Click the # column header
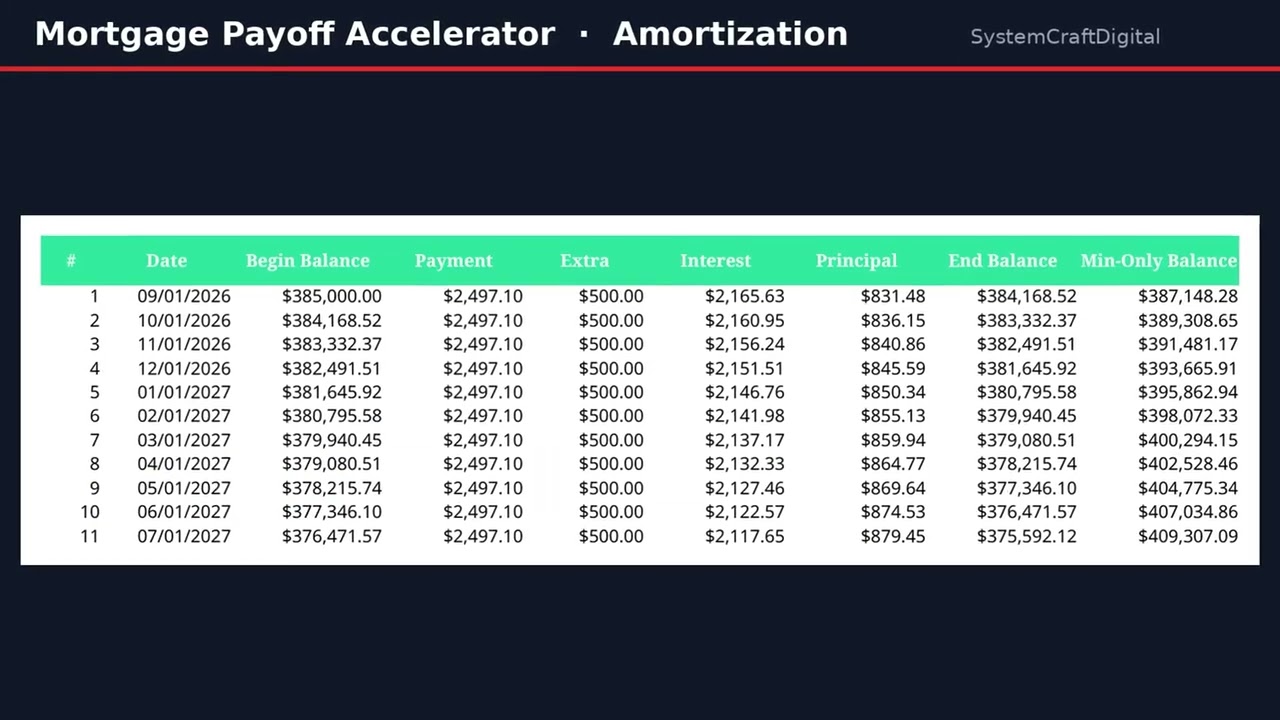 click(x=71, y=261)
